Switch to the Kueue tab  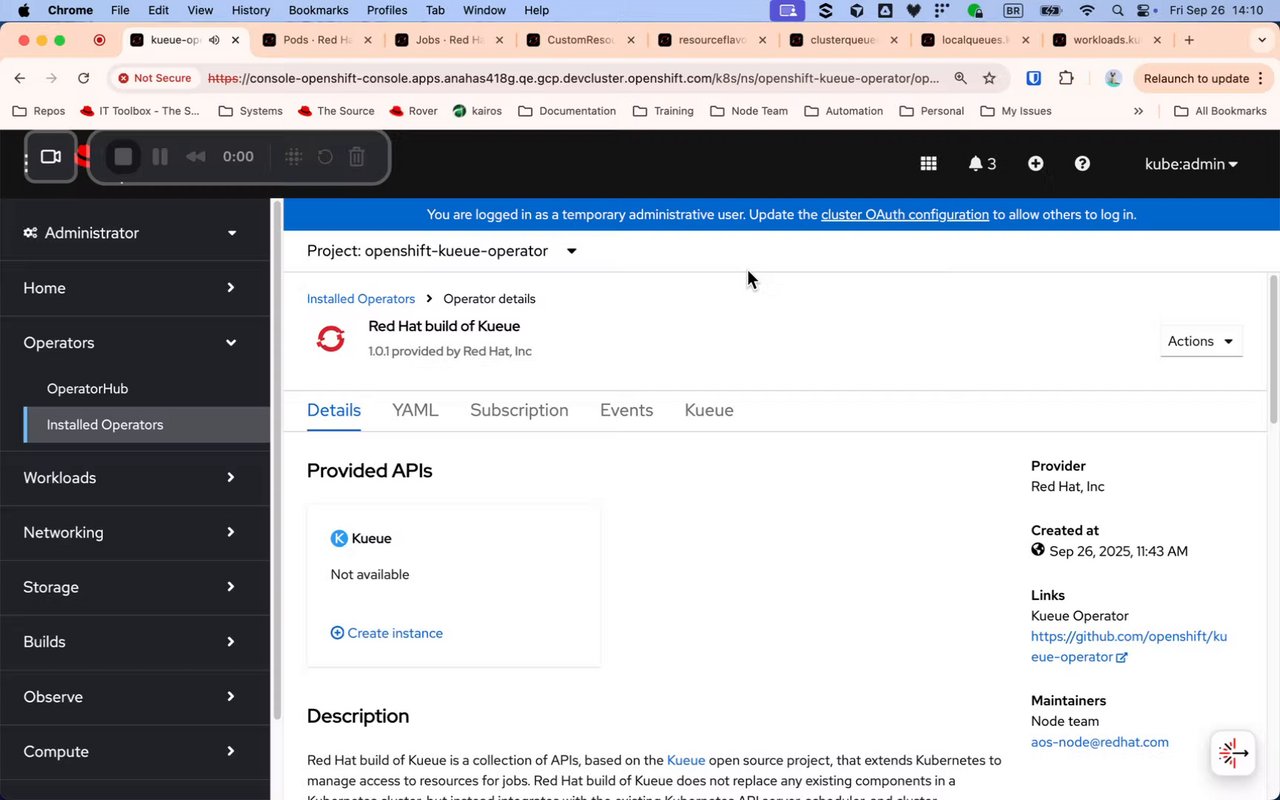click(x=709, y=410)
